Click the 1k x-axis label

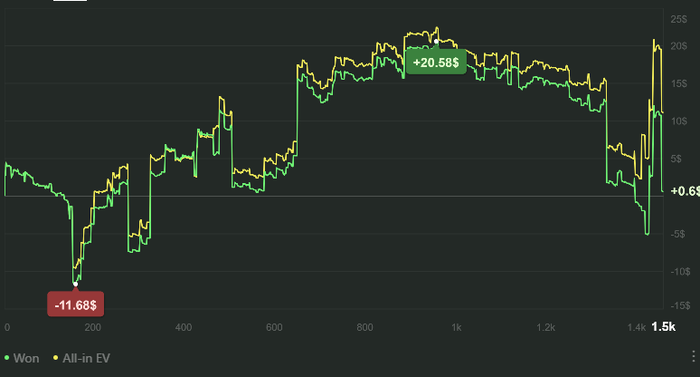pos(456,327)
